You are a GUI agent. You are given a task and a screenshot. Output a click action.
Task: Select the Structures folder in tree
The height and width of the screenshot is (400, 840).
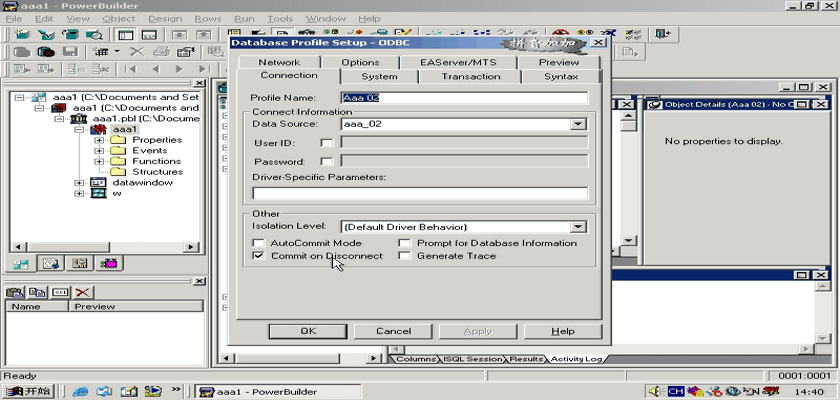(158, 172)
